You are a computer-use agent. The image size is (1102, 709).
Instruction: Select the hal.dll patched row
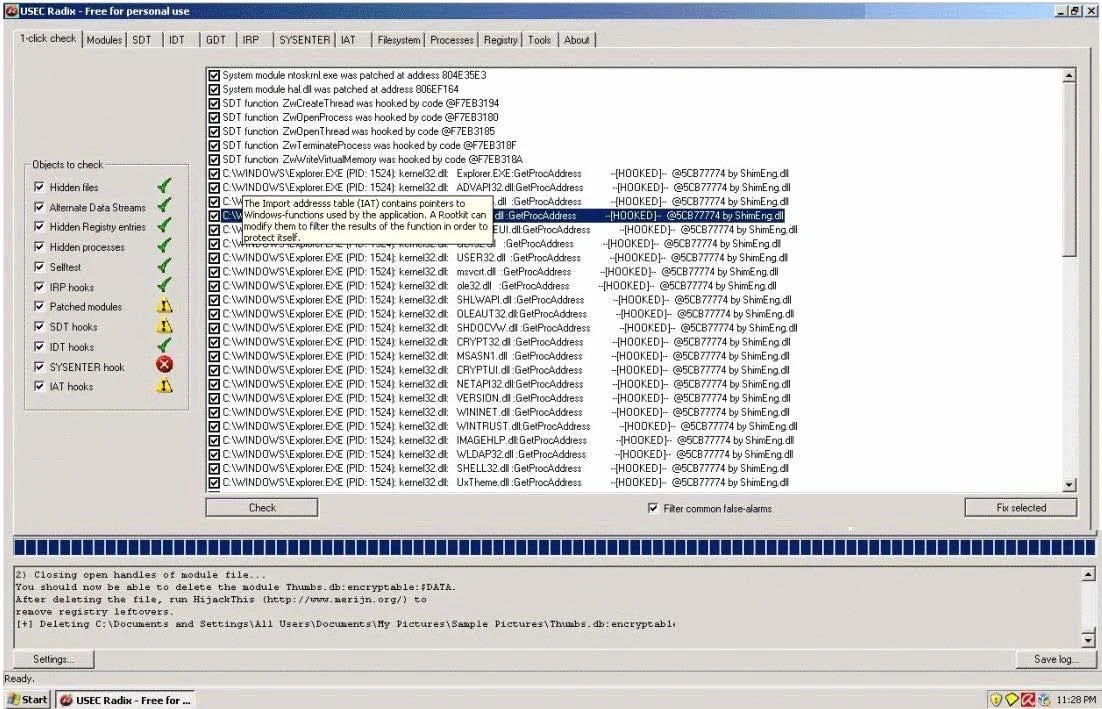(340, 89)
